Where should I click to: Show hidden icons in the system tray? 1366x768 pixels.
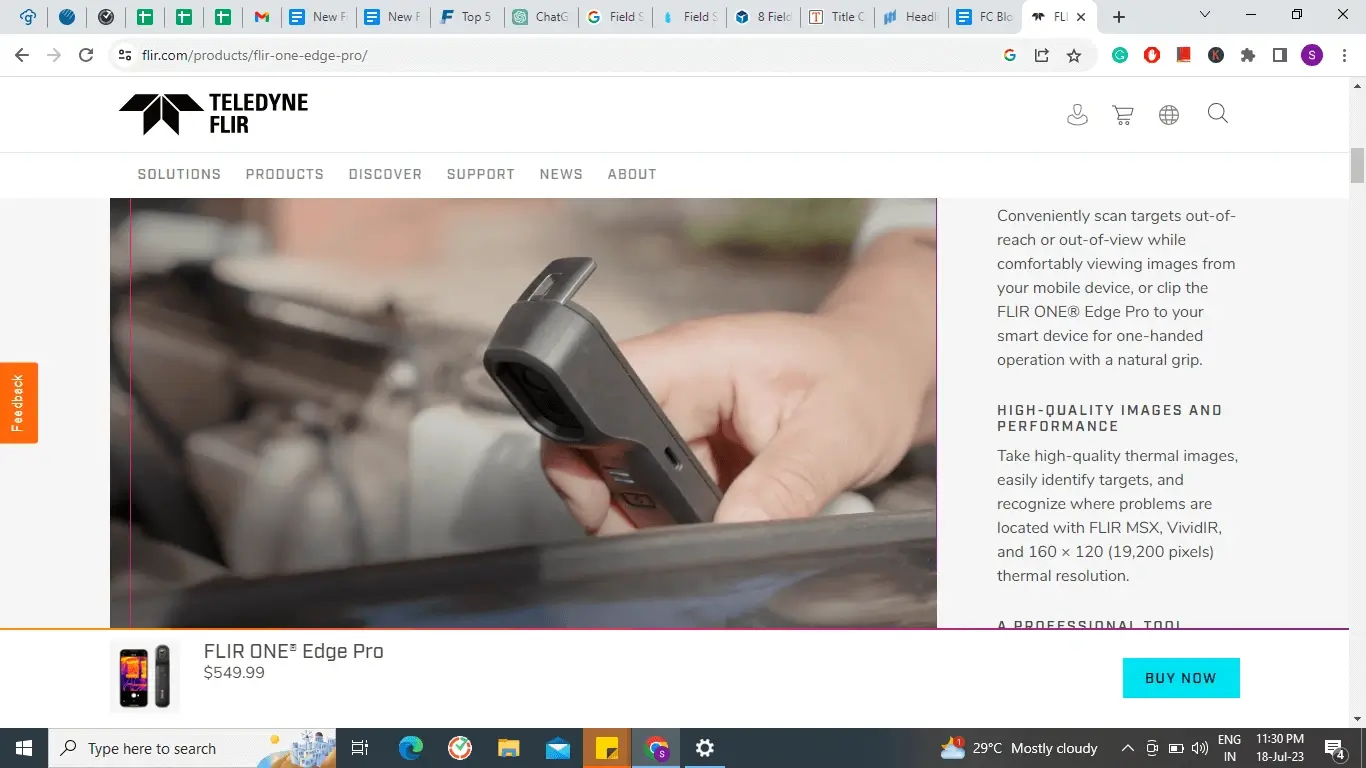1126,748
